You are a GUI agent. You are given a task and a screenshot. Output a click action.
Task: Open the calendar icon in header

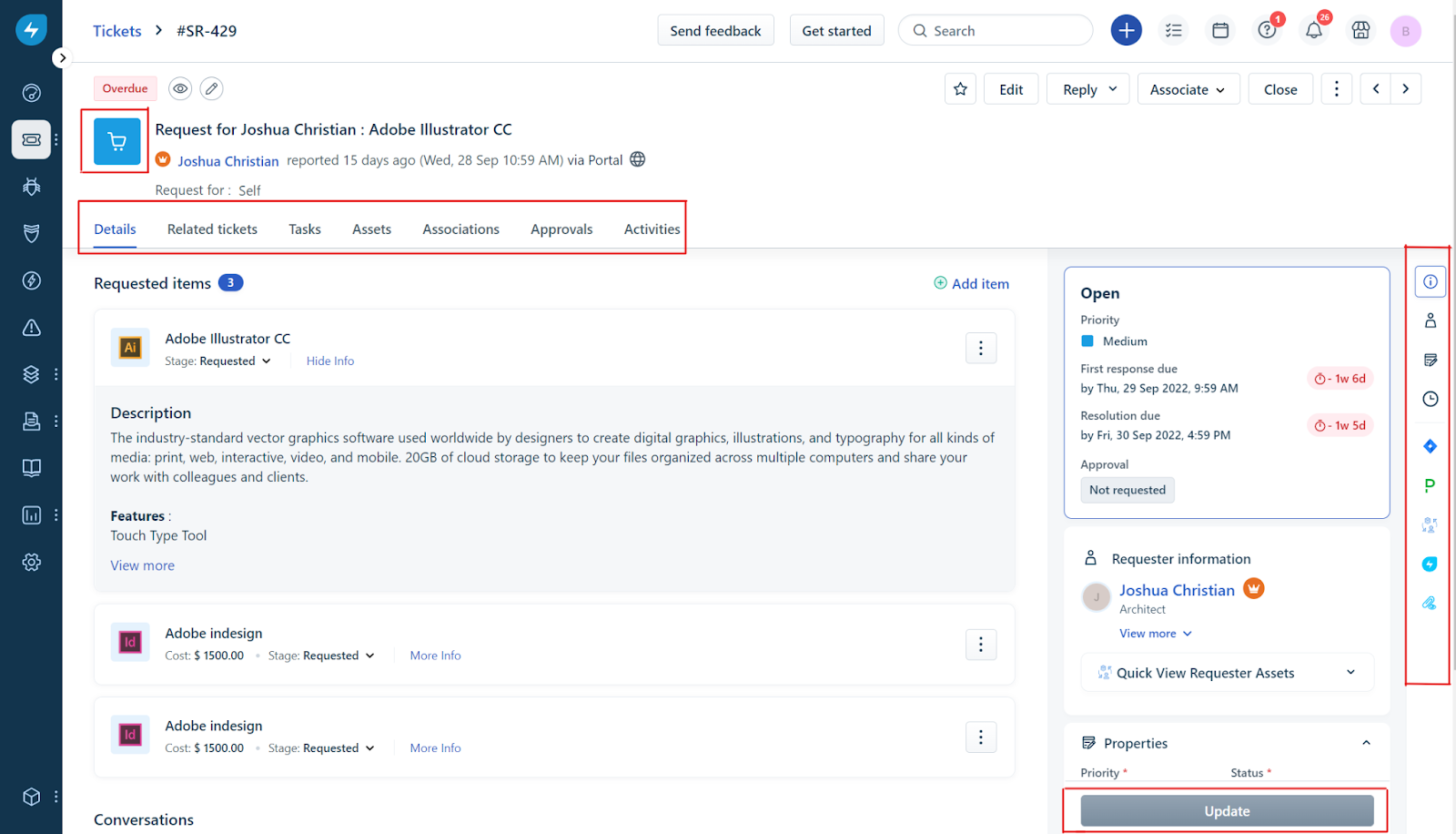tap(1220, 30)
